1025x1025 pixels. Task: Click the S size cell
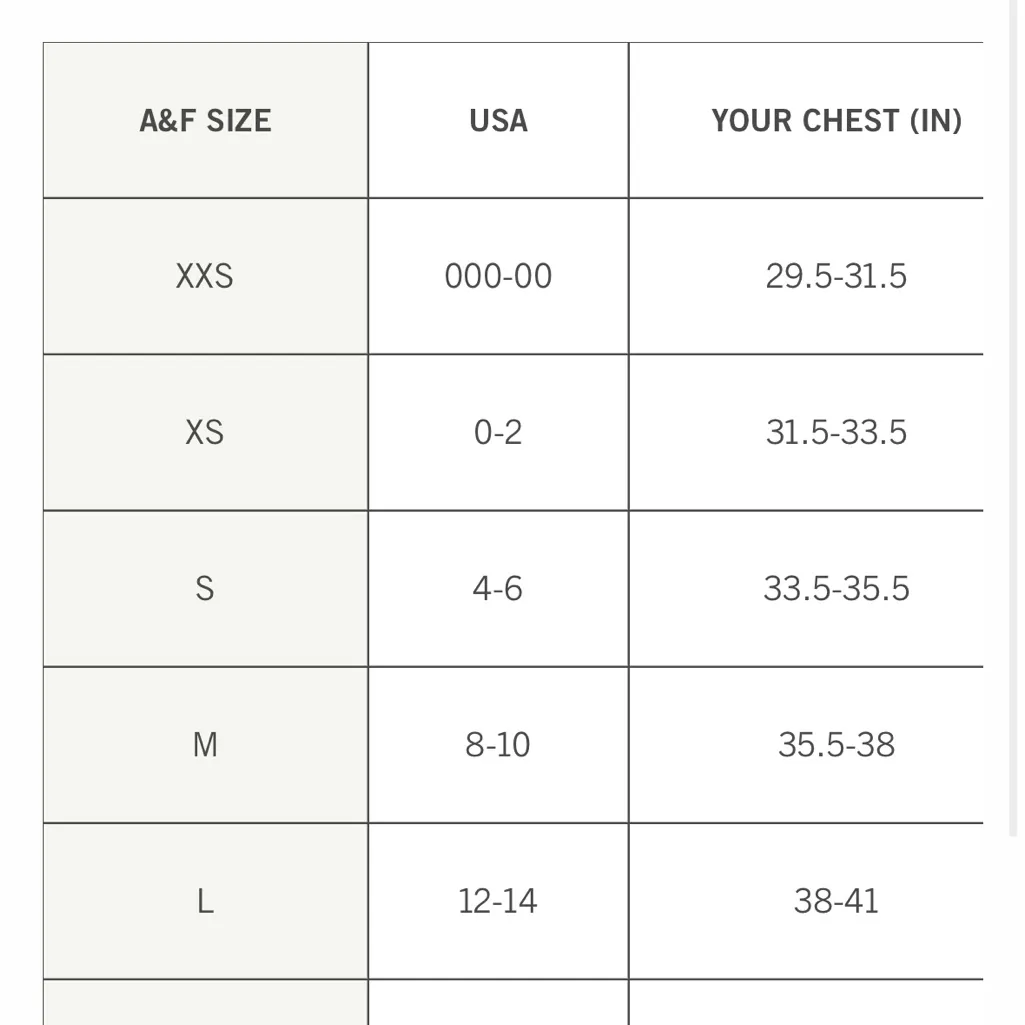coord(205,588)
